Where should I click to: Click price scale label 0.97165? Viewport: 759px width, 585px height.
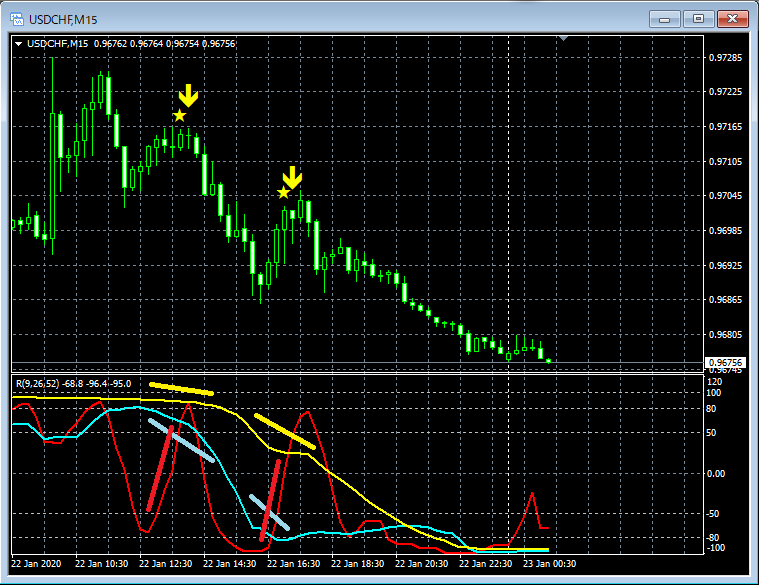tap(725, 127)
